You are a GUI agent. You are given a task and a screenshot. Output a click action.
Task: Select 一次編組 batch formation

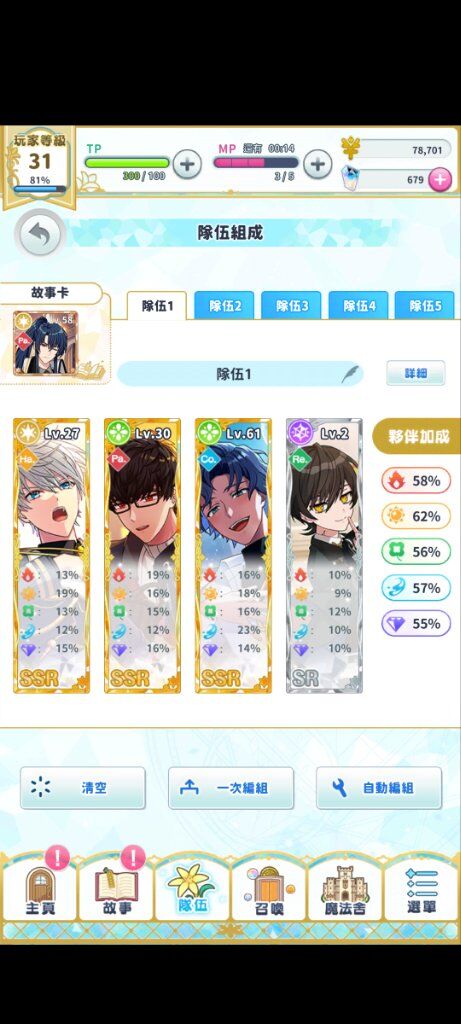pos(231,788)
